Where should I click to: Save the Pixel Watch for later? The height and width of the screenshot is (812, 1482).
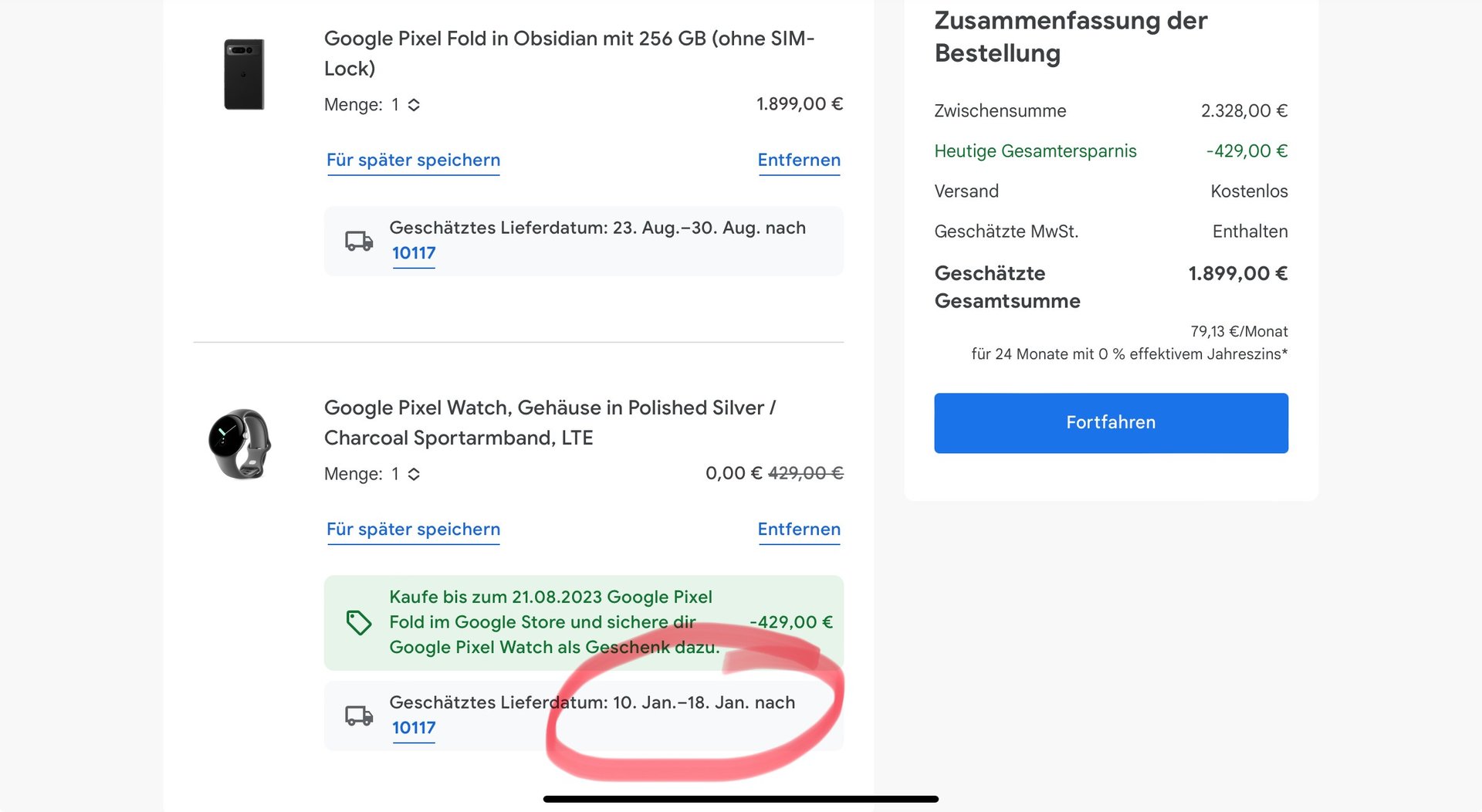pos(413,529)
